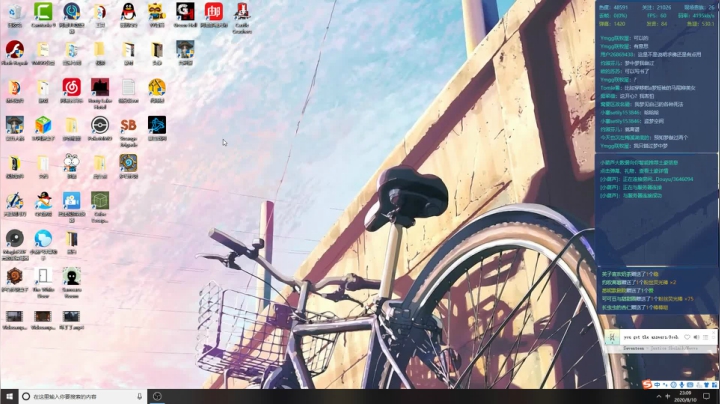Image resolution: width=720 pixels, height=404 pixels.
Task: Launch The White Door game icon
Action: click(x=43, y=280)
